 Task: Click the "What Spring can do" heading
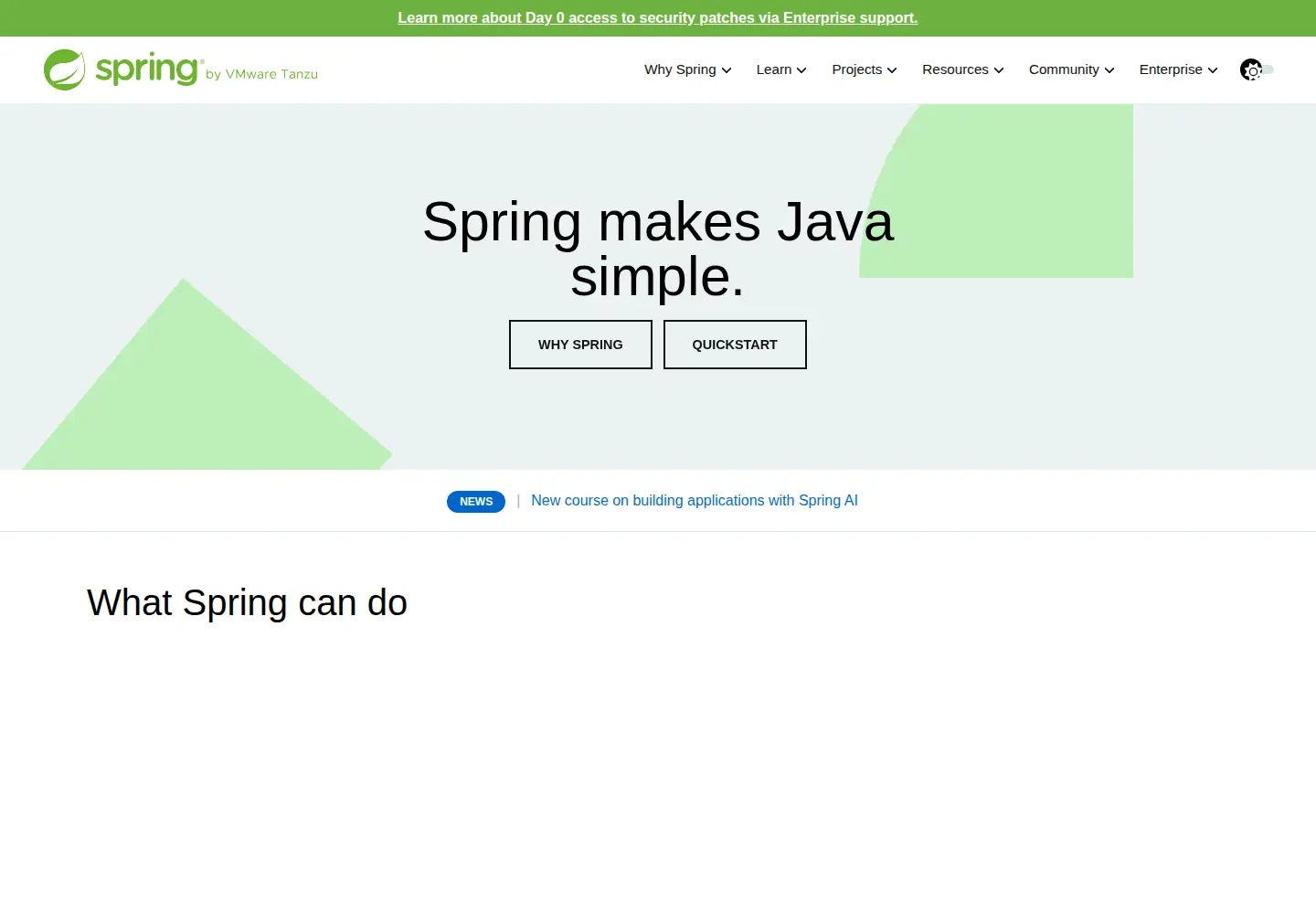248,603
